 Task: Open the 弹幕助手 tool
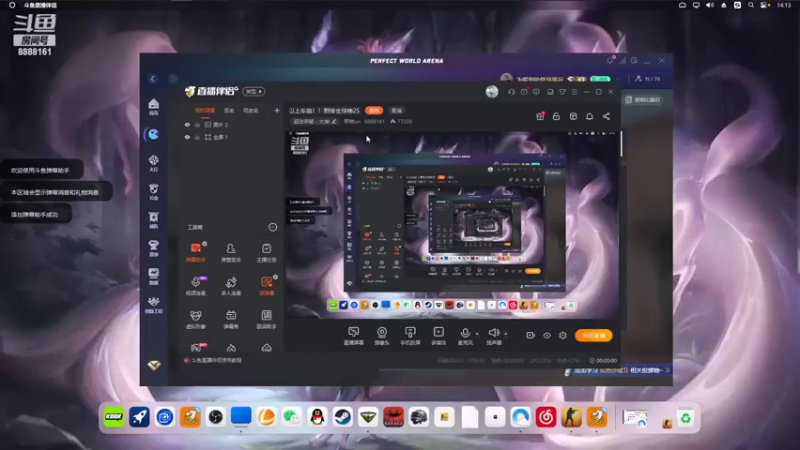click(x=195, y=252)
